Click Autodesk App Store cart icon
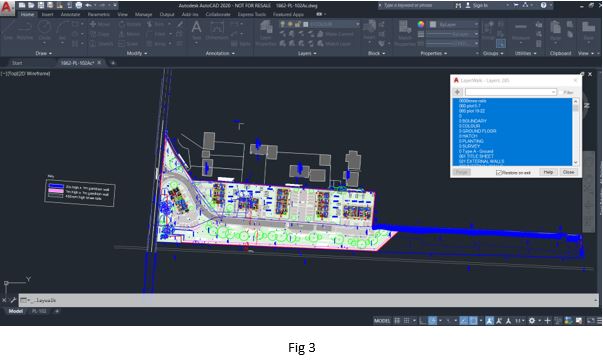This screenshot has width=603, height=360. (516, 5)
